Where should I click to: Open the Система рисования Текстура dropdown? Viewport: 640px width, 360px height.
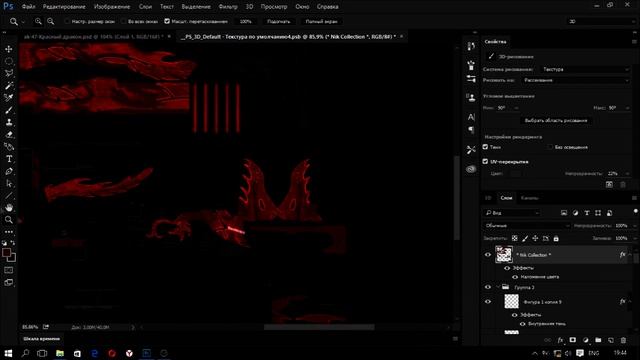click(x=585, y=69)
